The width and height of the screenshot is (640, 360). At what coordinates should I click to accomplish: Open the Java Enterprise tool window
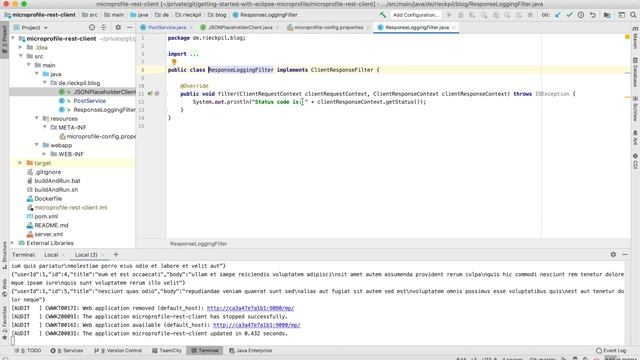click(x=251, y=350)
